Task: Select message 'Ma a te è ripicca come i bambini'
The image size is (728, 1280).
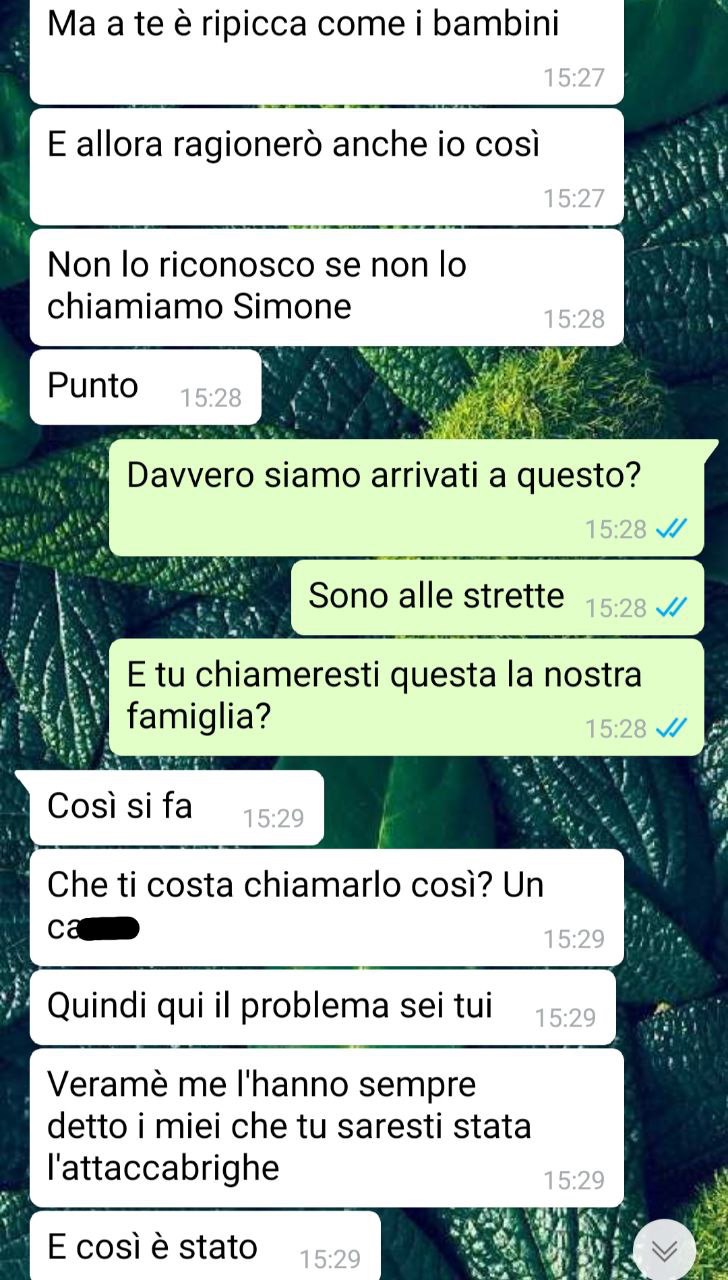Action: tap(327, 51)
